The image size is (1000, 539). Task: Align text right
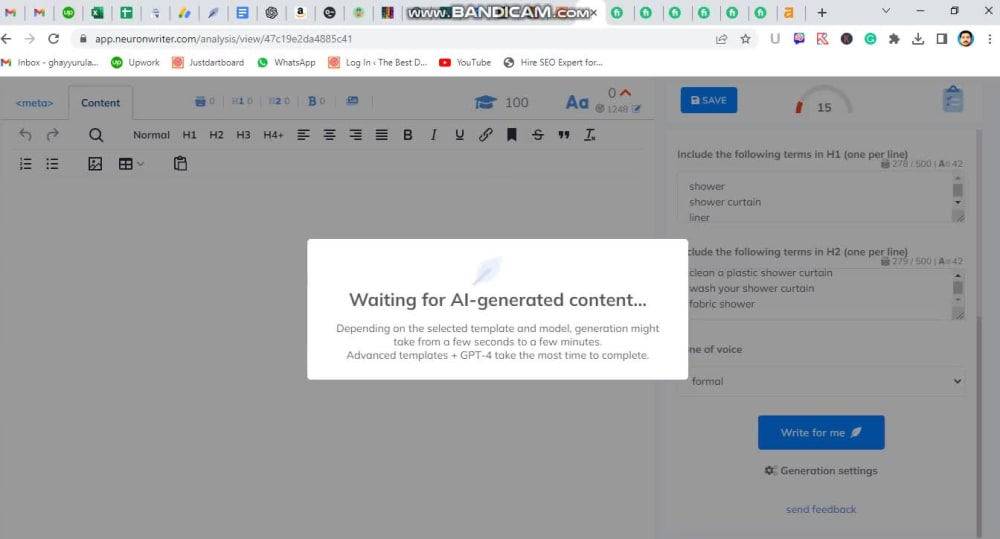[x=355, y=135]
